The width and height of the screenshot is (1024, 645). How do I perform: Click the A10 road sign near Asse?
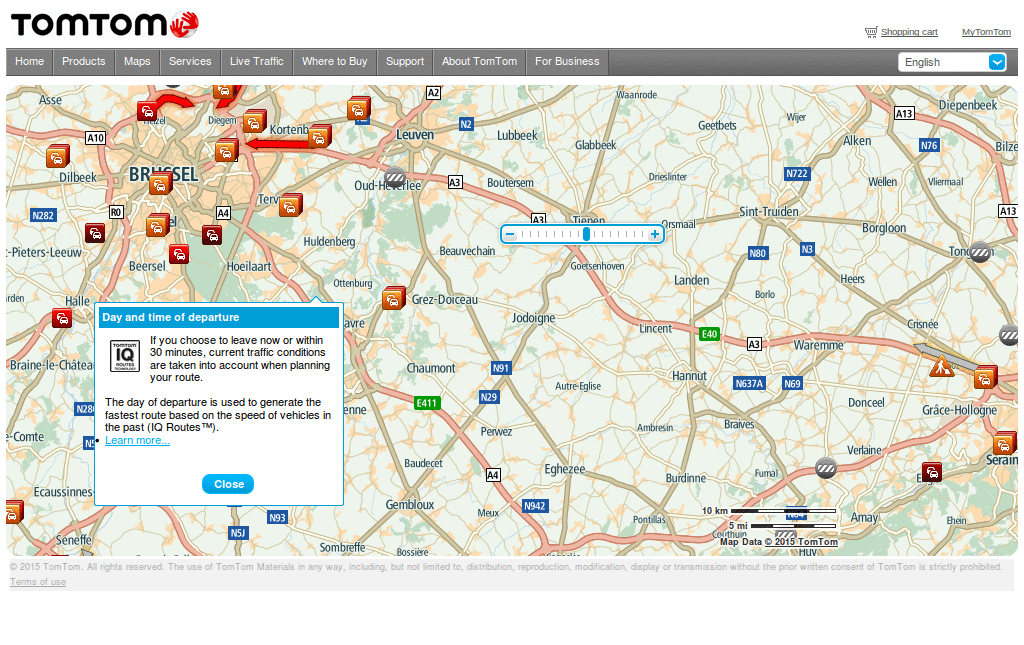coord(95,138)
